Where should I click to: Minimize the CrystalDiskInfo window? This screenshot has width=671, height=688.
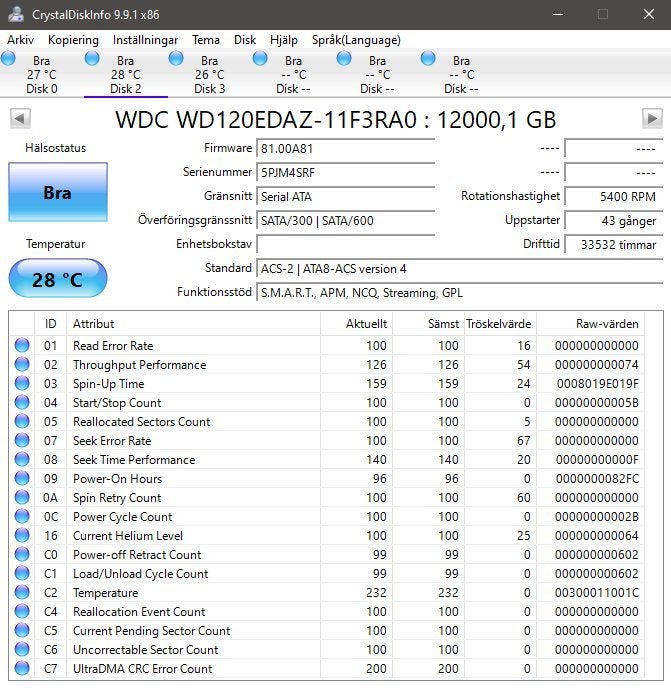coord(558,14)
